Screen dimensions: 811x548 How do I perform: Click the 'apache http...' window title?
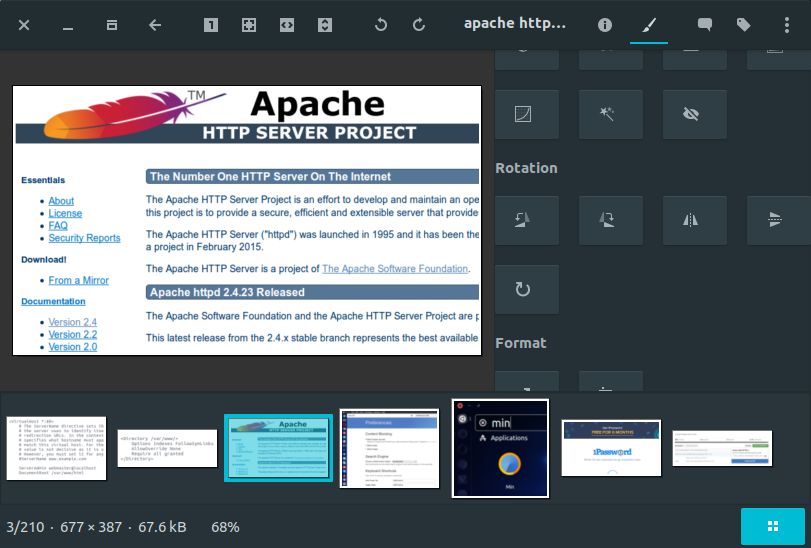tap(515, 24)
